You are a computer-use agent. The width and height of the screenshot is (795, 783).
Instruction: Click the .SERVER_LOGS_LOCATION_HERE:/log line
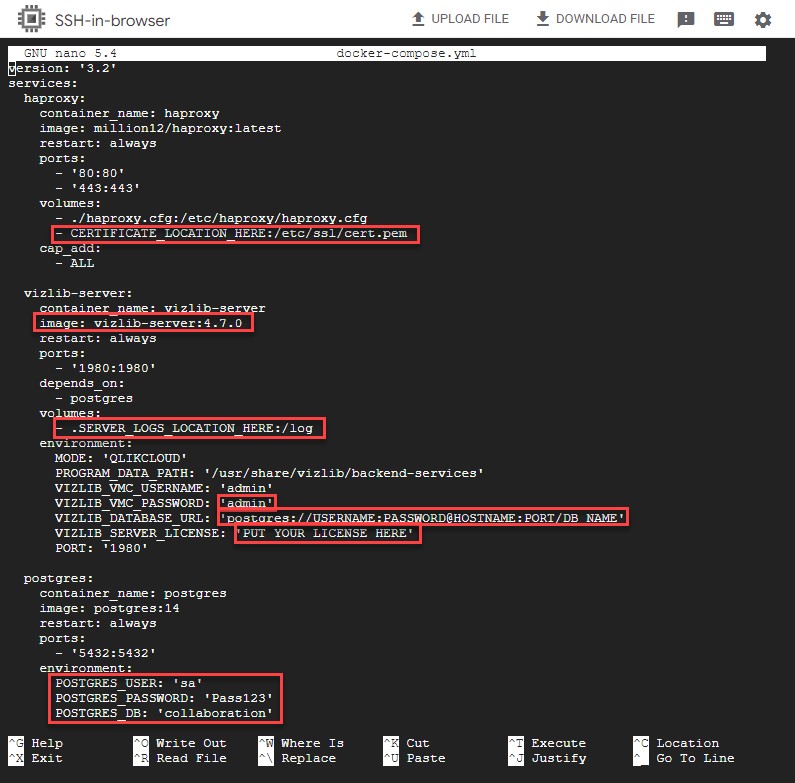(184, 429)
